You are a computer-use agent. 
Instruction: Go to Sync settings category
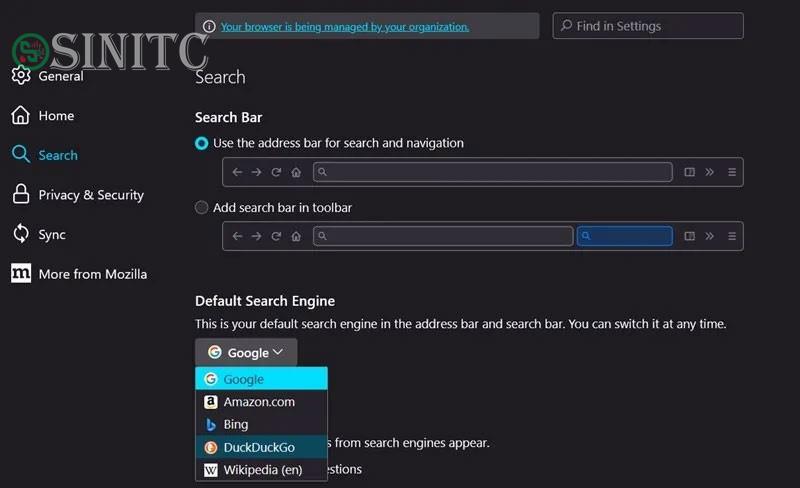(x=52, y=235)
